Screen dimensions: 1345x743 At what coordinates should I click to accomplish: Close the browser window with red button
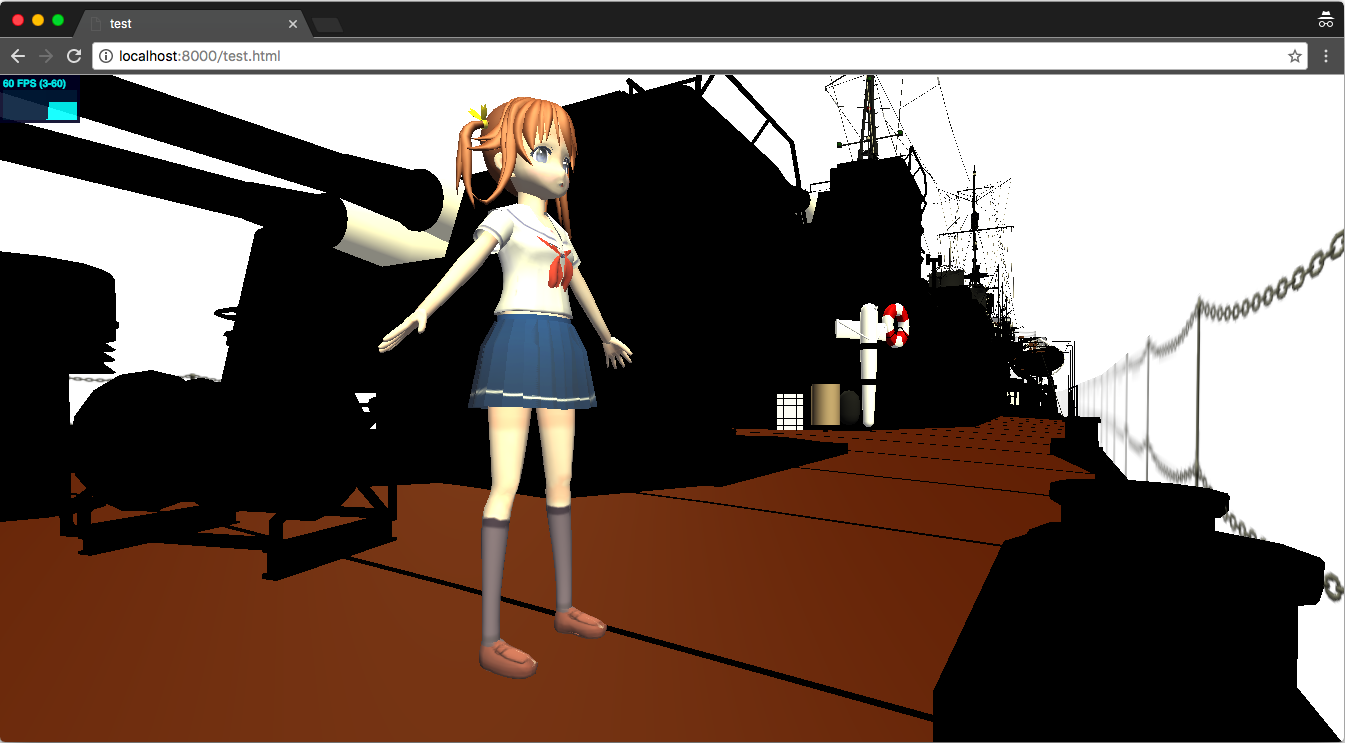pyautogui.click(x=18, y=20)
